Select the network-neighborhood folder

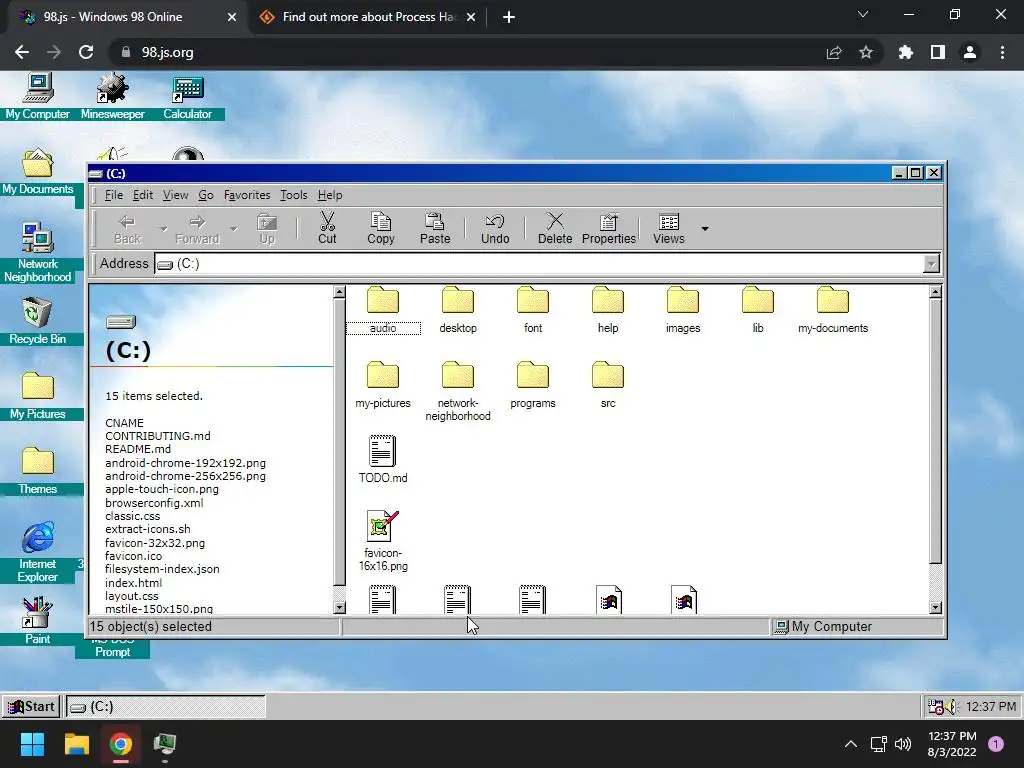tap(458, 391)
